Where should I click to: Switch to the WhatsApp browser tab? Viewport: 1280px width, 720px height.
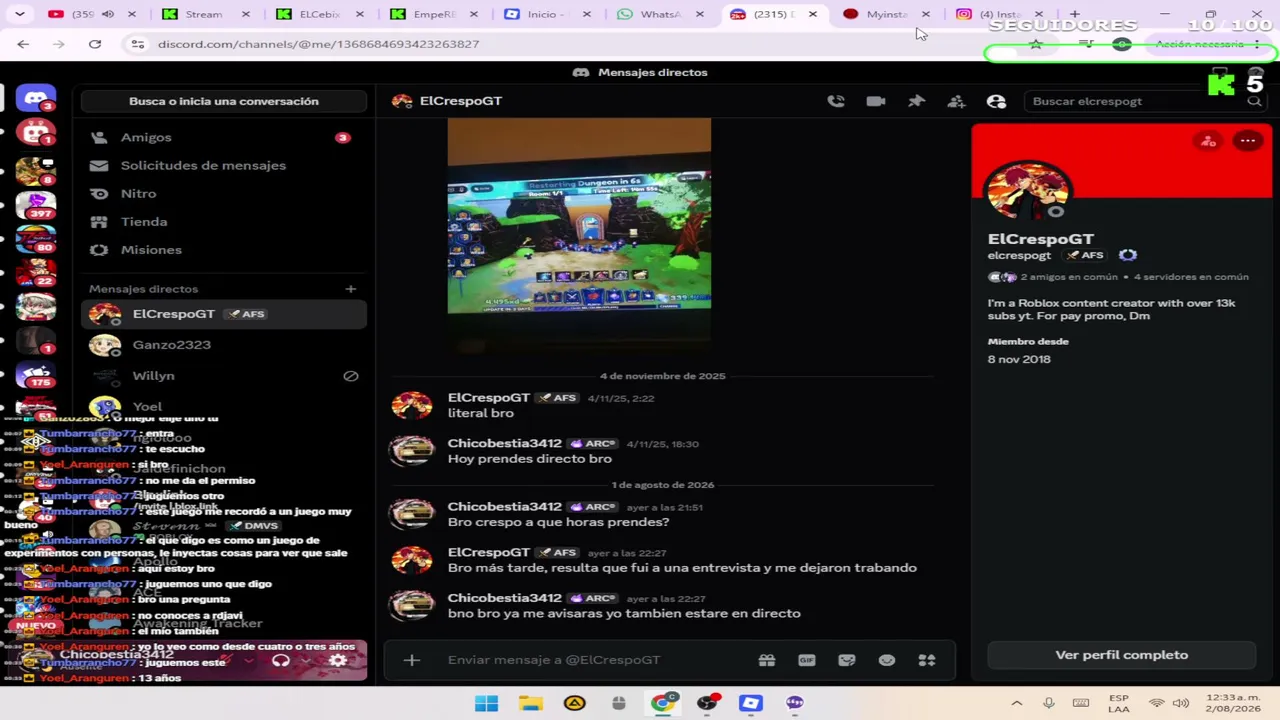(660, 14)
